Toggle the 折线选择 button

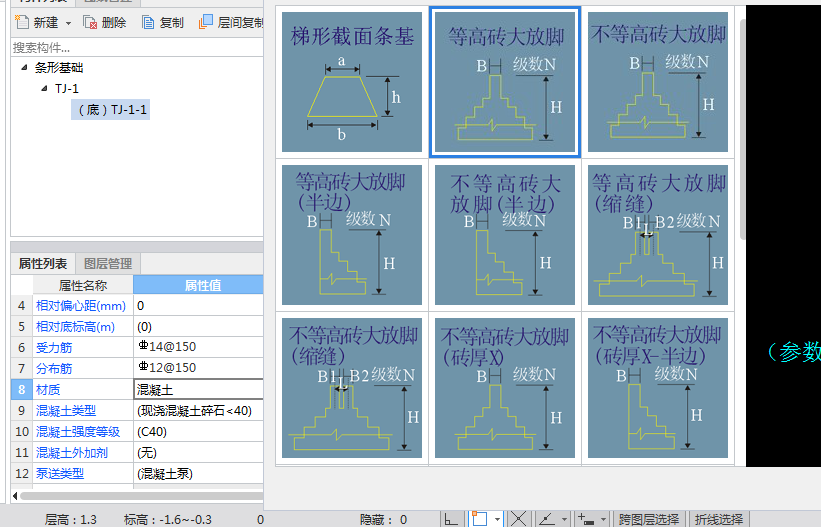[719, 519]
